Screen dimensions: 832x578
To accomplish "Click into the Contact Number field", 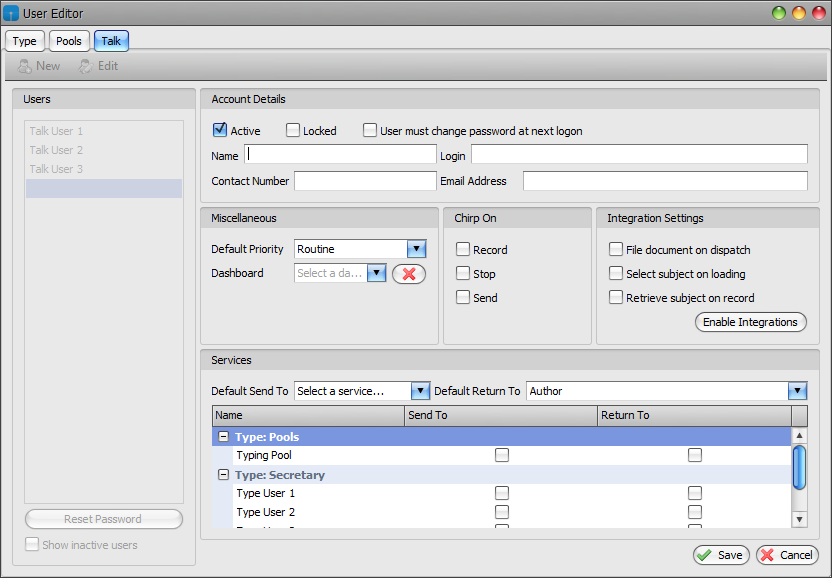I will [x=365, y=181].
